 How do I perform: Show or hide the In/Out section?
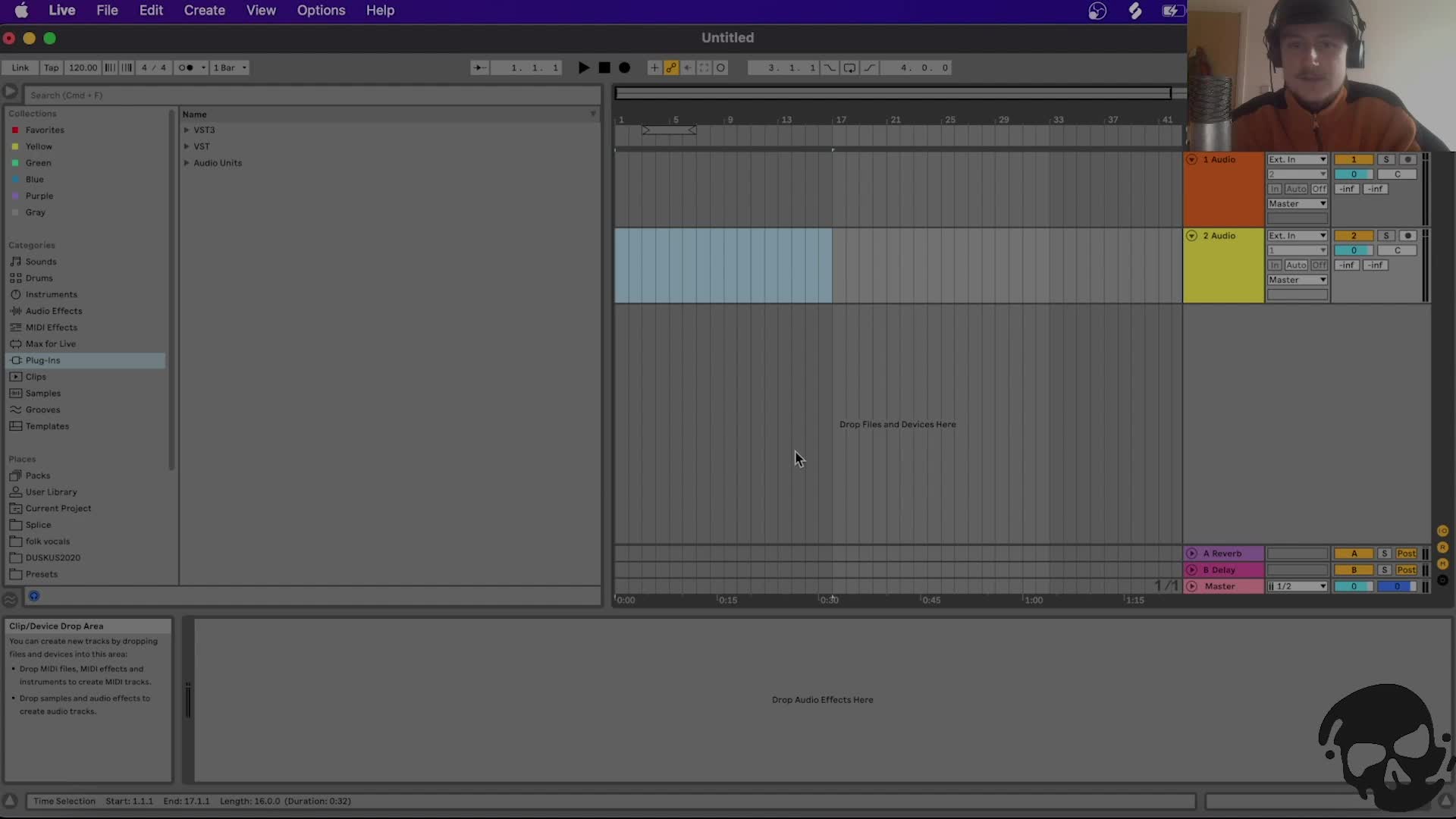click(x=1442, y=531)
